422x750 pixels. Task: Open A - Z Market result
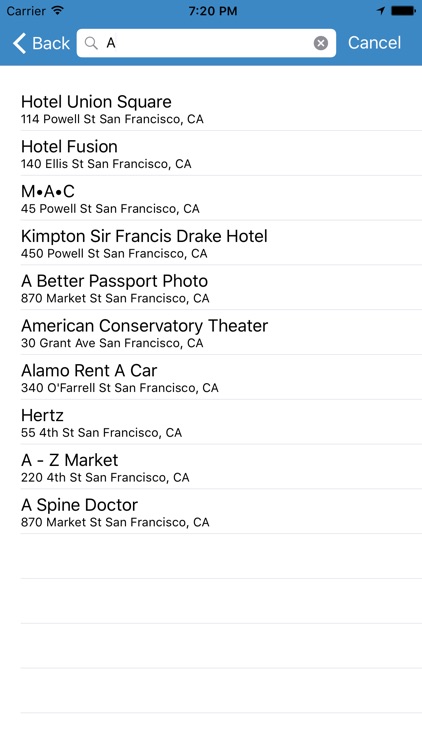[221, 467]
